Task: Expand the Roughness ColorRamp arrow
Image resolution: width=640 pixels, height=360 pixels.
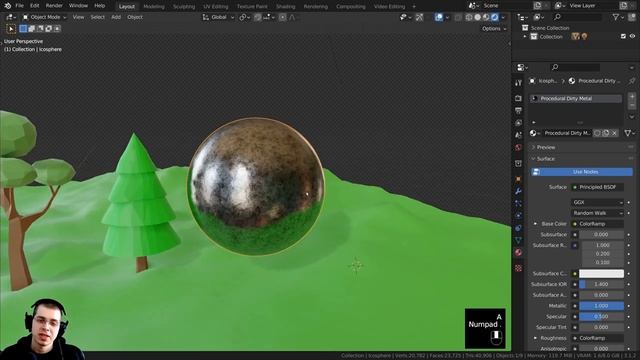Action: point(535,338)
